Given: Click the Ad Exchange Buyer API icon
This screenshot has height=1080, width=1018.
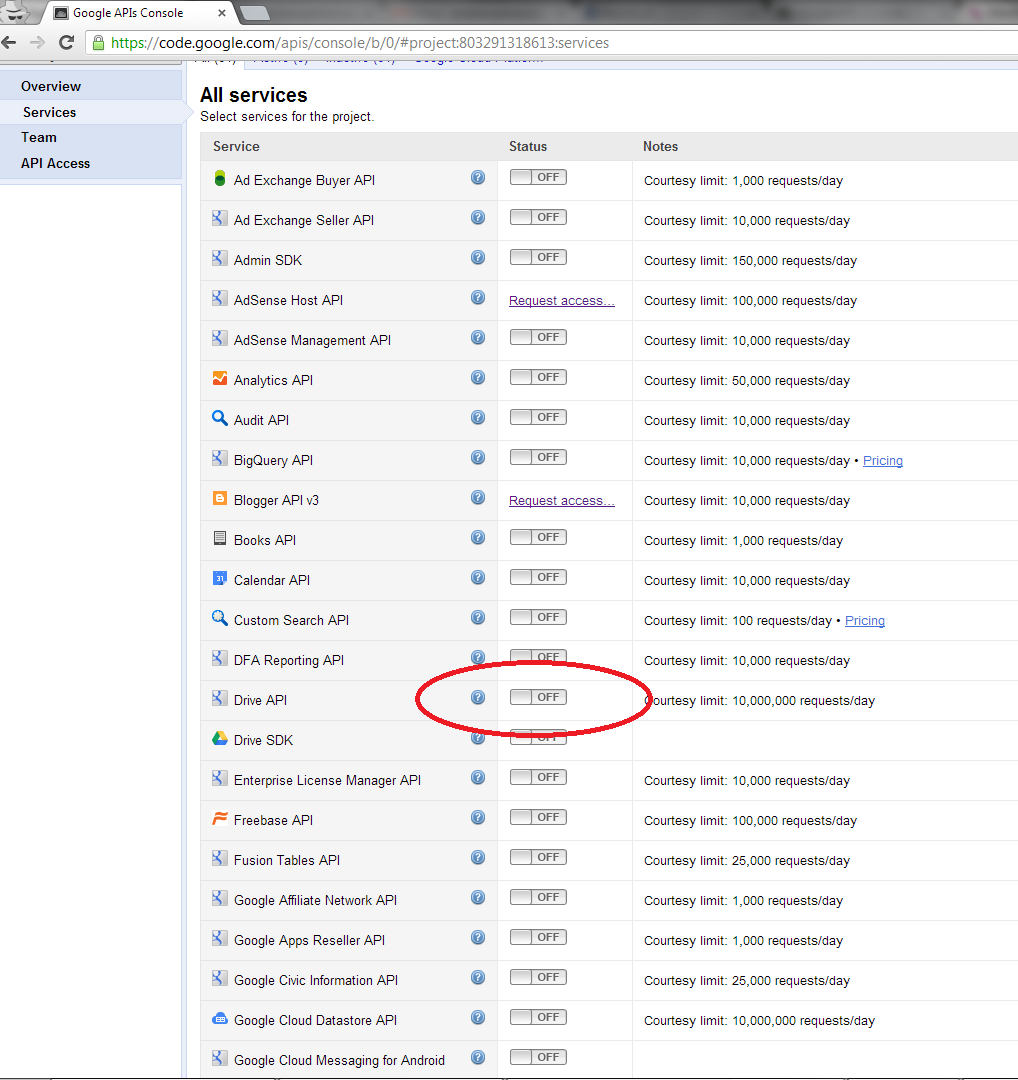Looking at the screenshot, I should coord(219,177).
